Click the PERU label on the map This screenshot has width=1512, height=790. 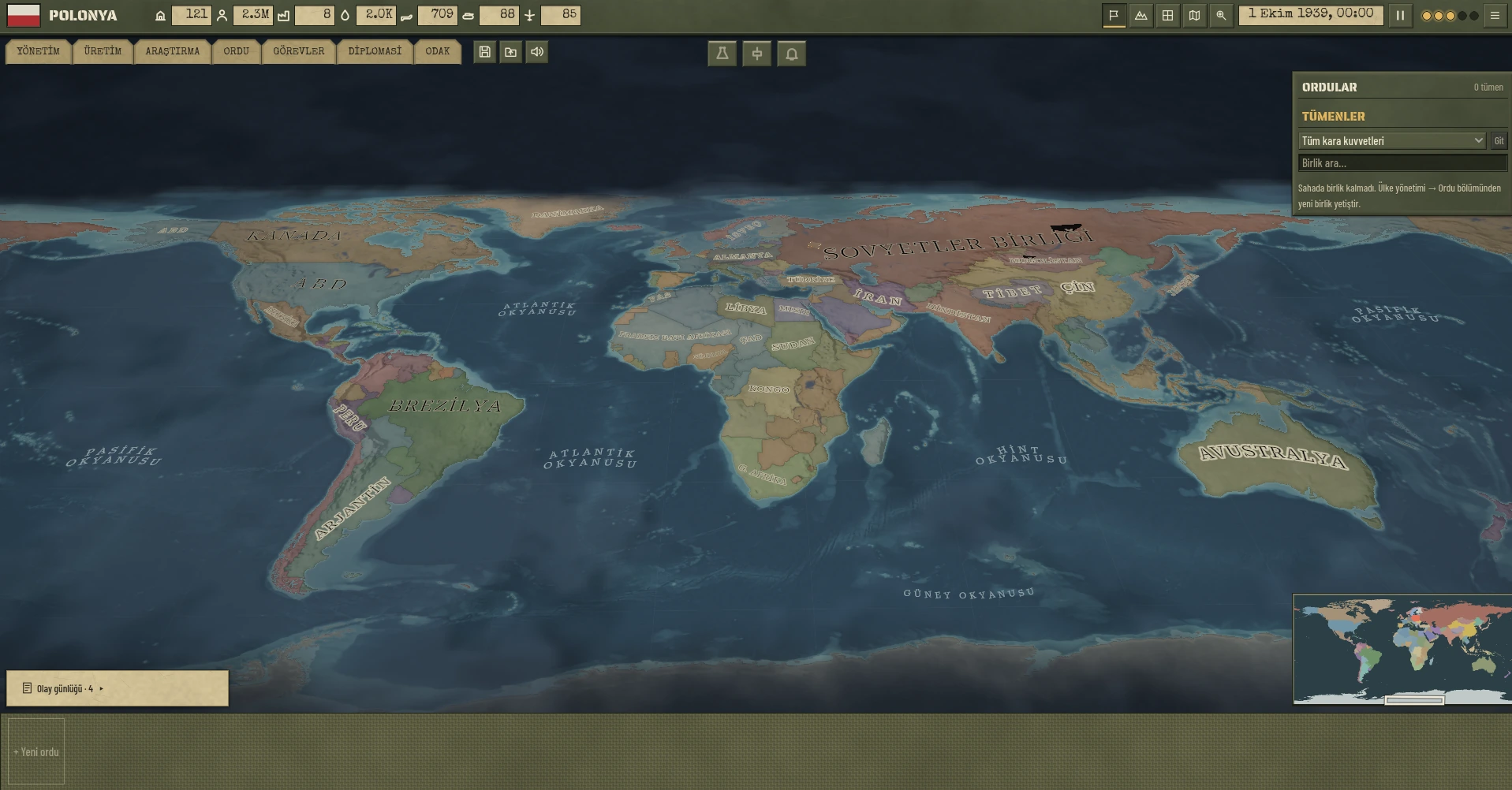pyautogui.click(x=350, y=417)
